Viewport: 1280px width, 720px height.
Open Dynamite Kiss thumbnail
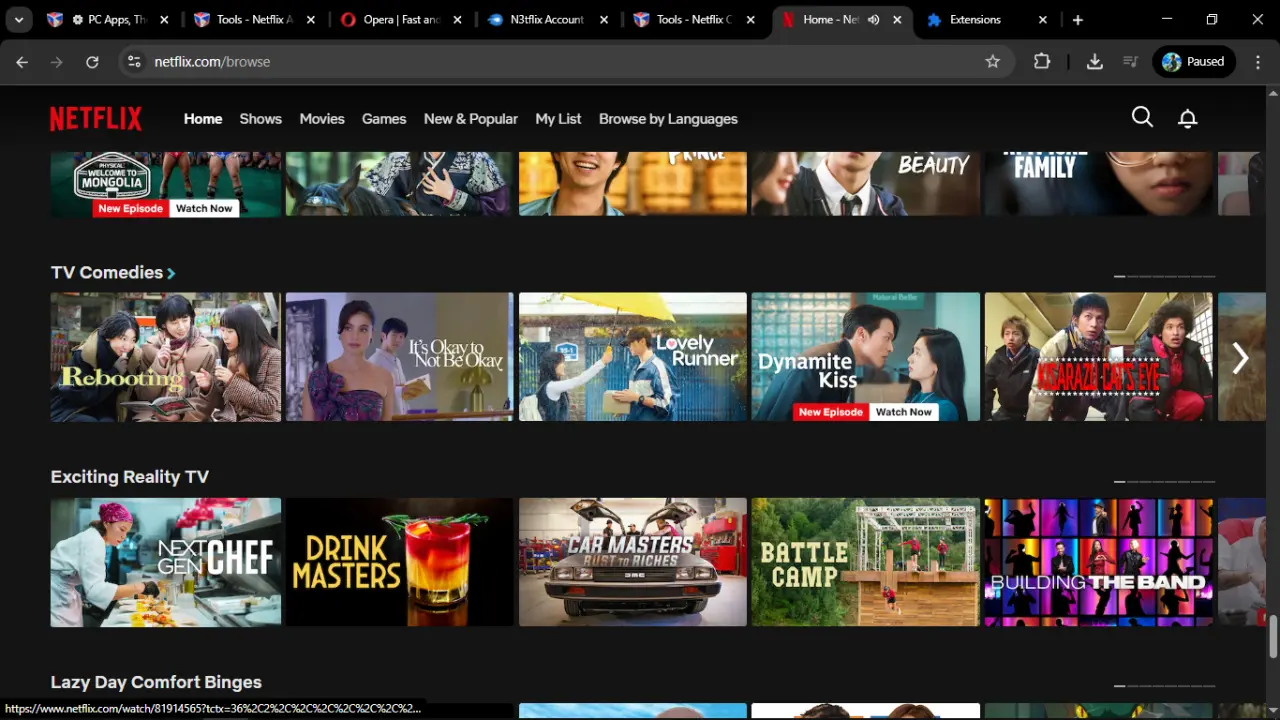pyautogui.click(x=866, y=357)
